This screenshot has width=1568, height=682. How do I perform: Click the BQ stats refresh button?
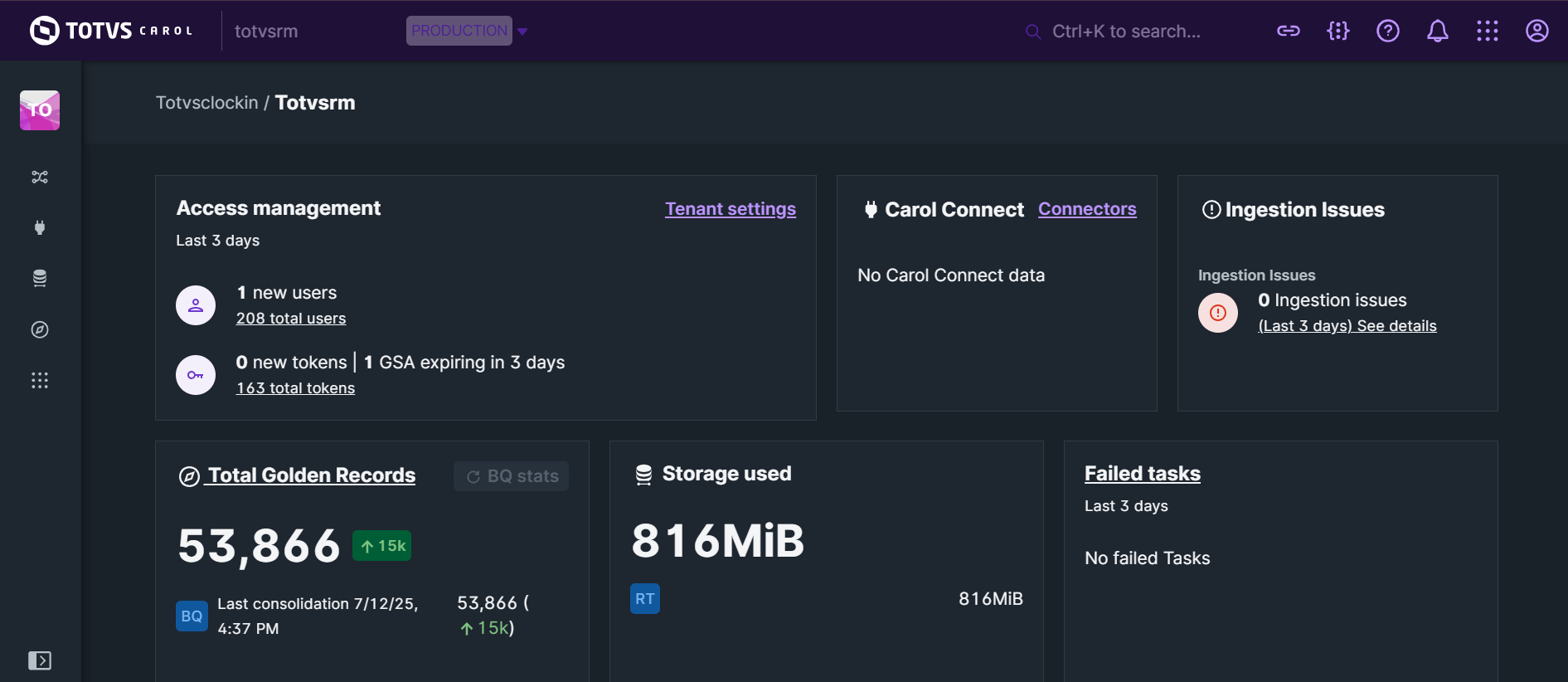512,476
